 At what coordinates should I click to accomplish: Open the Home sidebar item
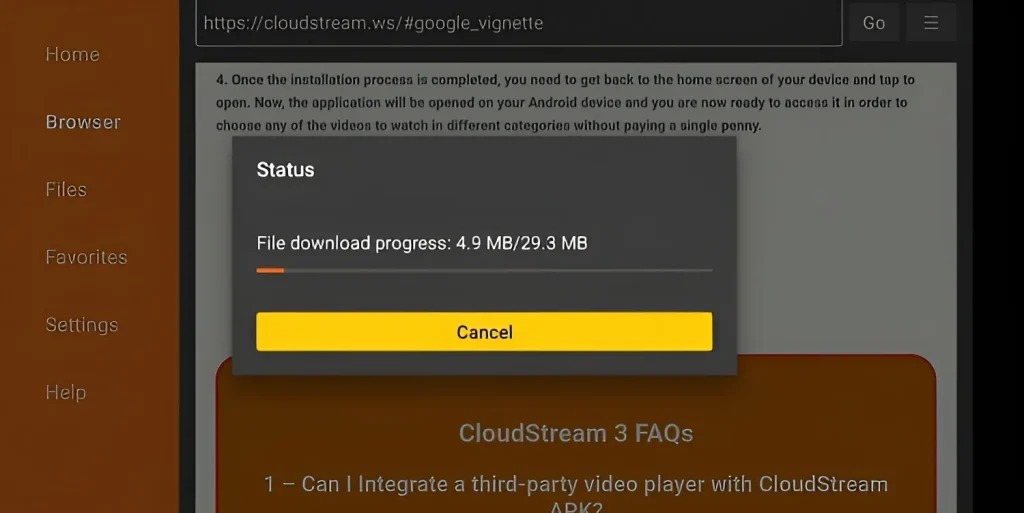72,54
